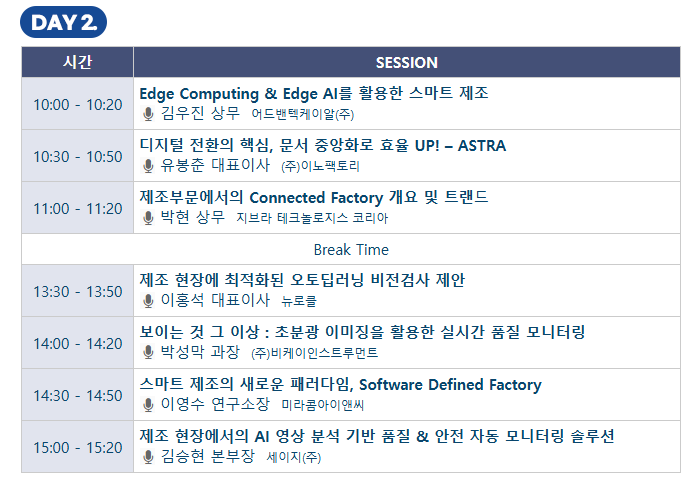Viewport: 700px width, 480px height.
Task: Open Edge Computing & Edge AI session title
Action: coord(313,93)
